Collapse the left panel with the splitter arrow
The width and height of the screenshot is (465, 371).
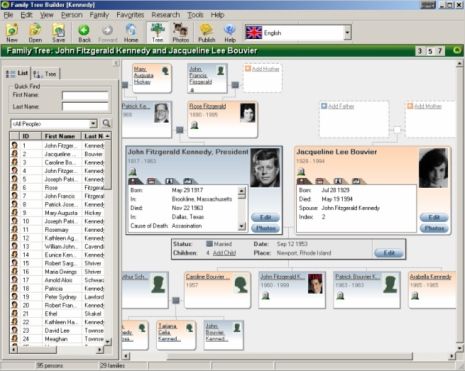[117, 63]
